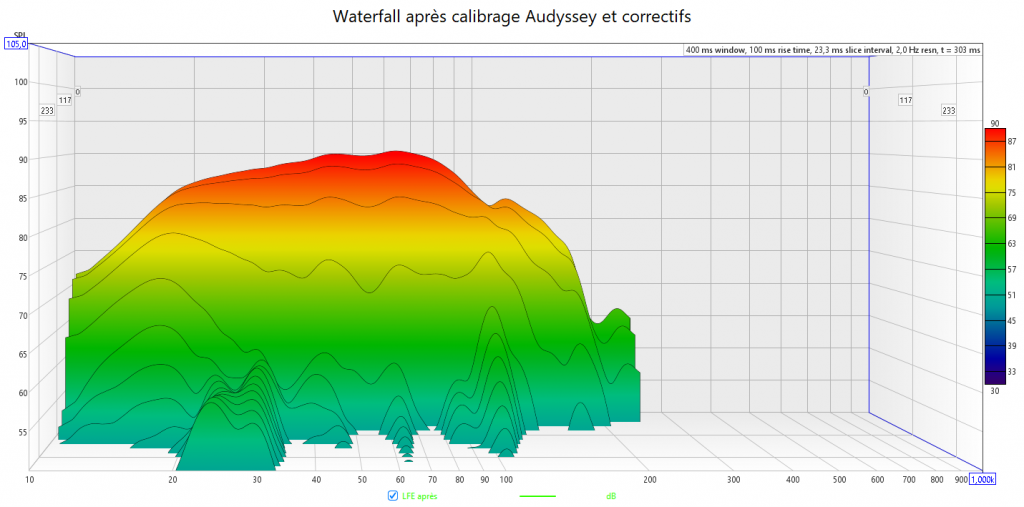Screen dimensions: 1024x507
Task: Click the left 117 ms slice label
Action: (x=65, y=100)
